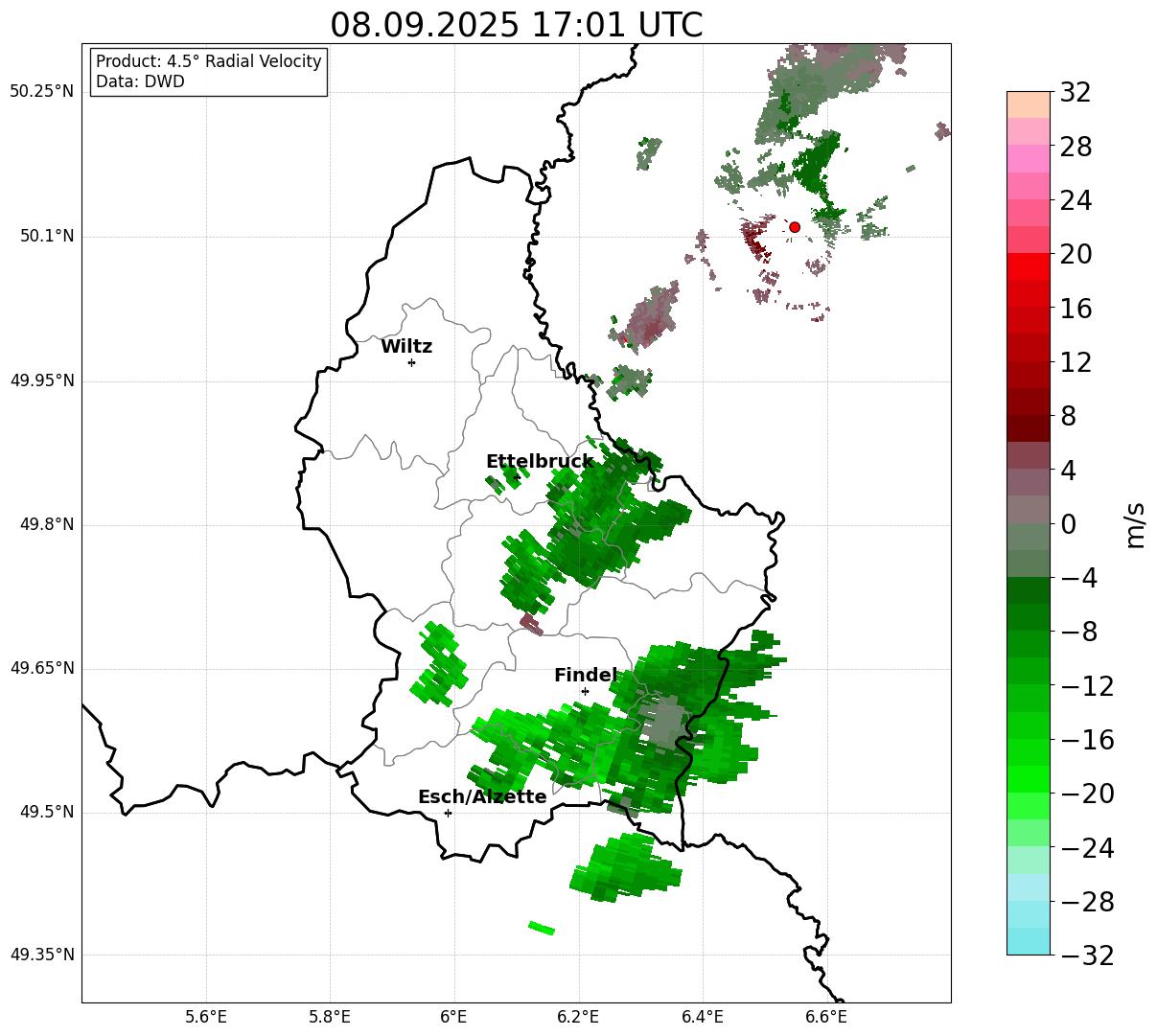Image resolution: width=1157 pixels, height=1036 pixels.
Task: Click the Ettelbruck city label
Action: (x=540, y=462)
